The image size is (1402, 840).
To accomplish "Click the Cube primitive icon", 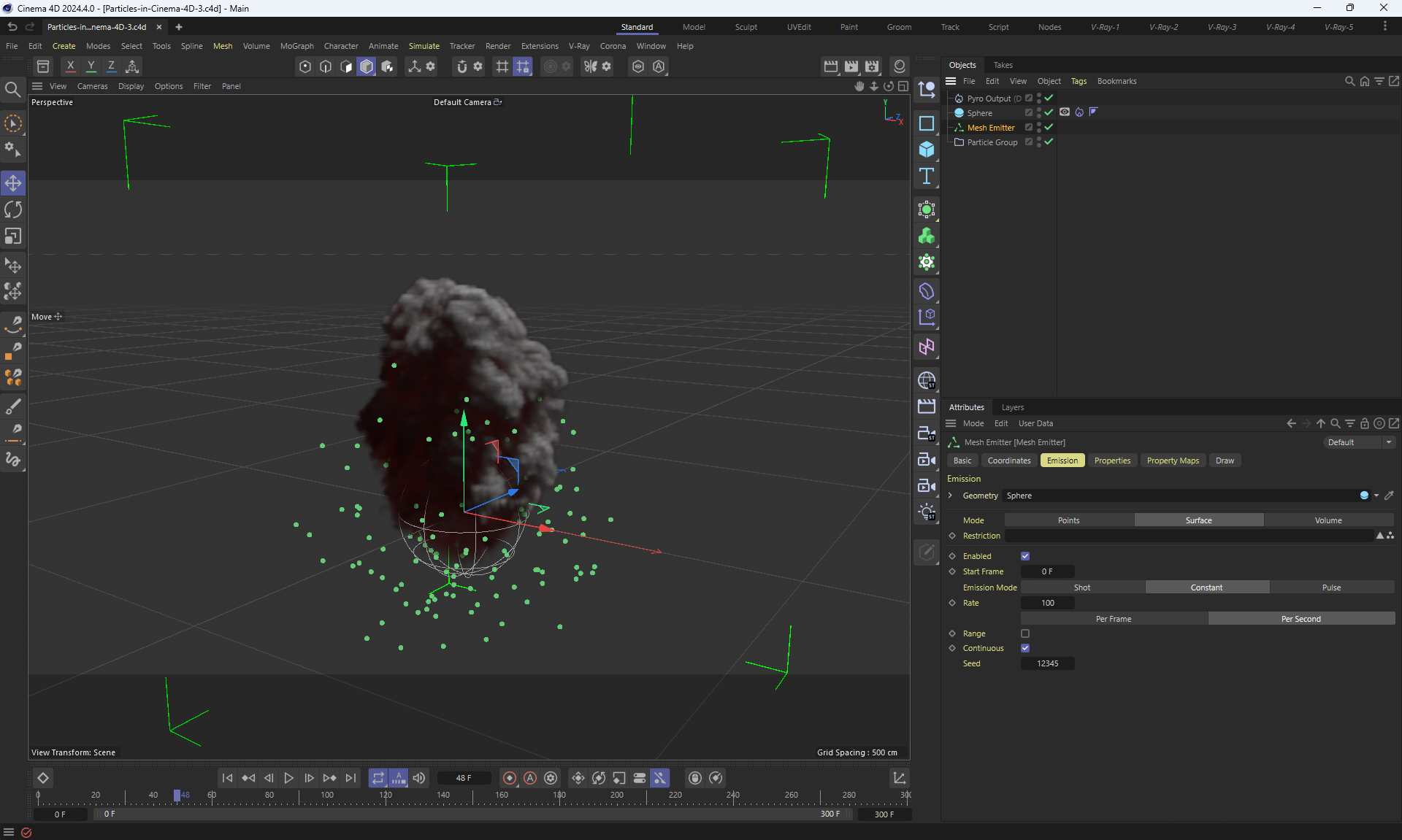I will point(927,150).
